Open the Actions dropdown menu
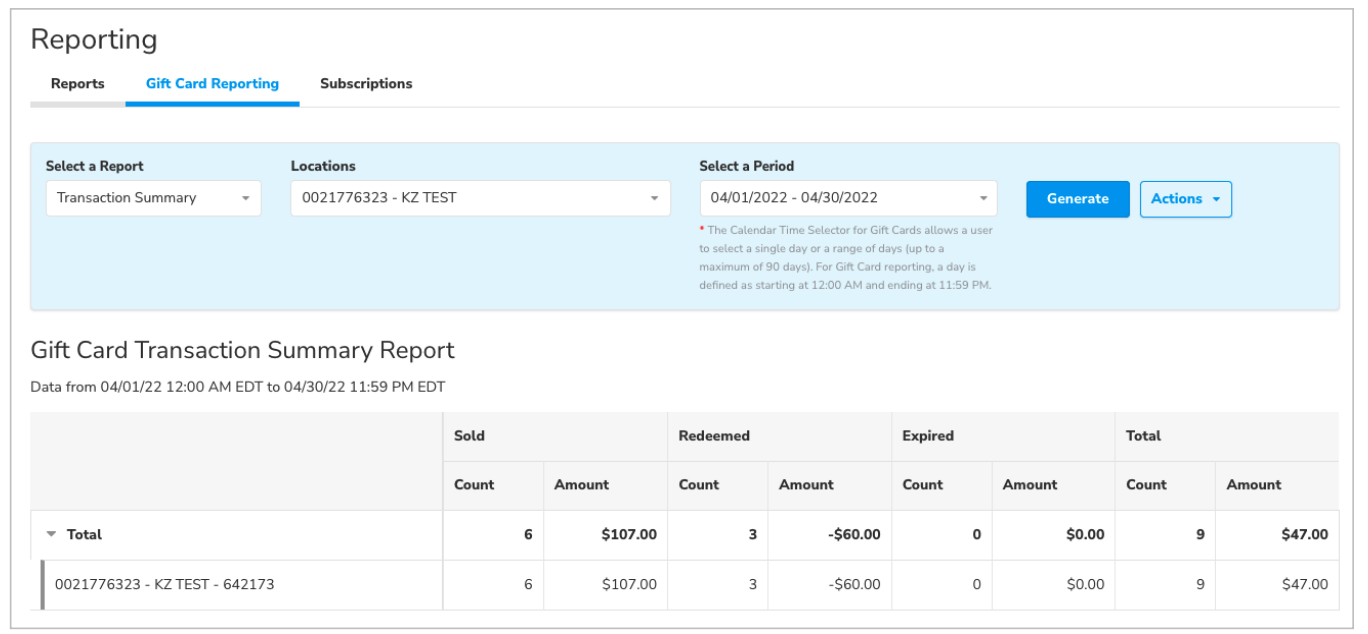Screen dimensions: 1368x634 pos(1185,199)
